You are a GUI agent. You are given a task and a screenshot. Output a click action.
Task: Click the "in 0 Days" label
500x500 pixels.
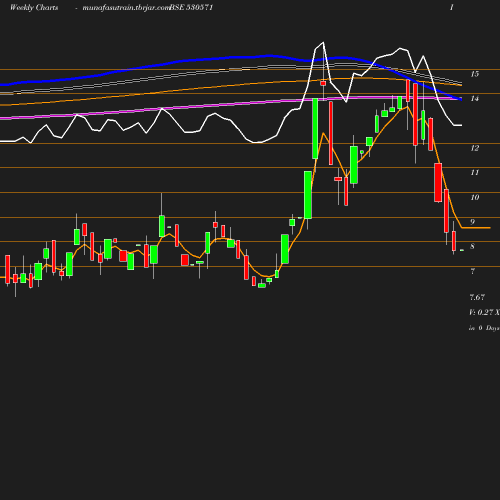[484, 328]
